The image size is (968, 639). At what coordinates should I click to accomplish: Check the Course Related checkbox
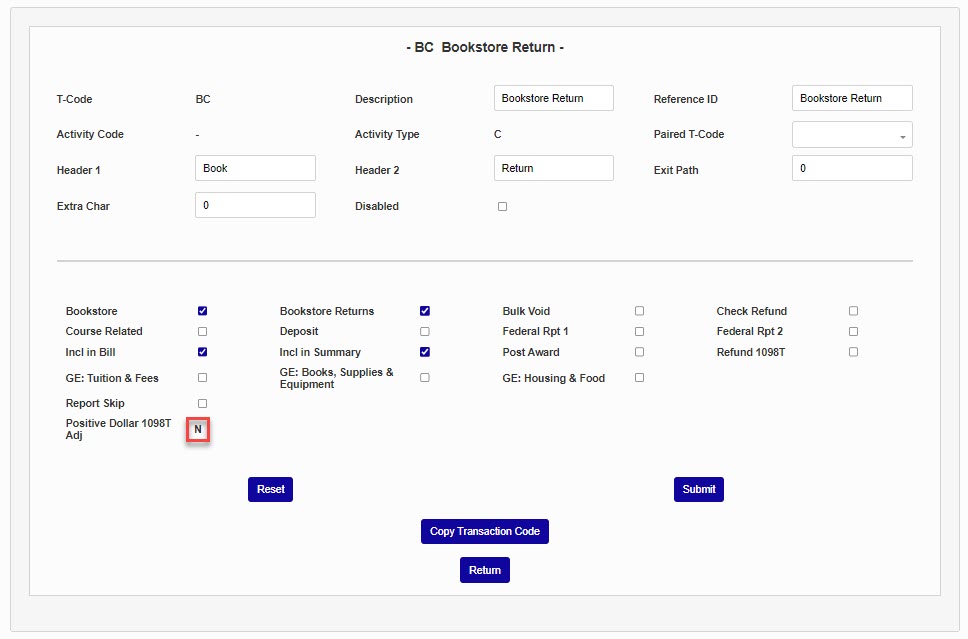203,331
